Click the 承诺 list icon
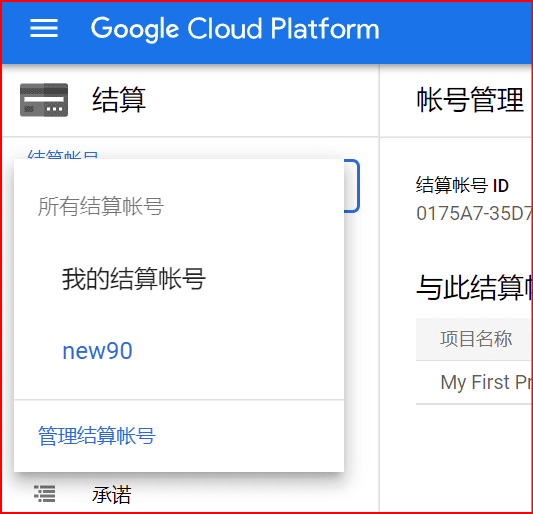 point(45,494)
